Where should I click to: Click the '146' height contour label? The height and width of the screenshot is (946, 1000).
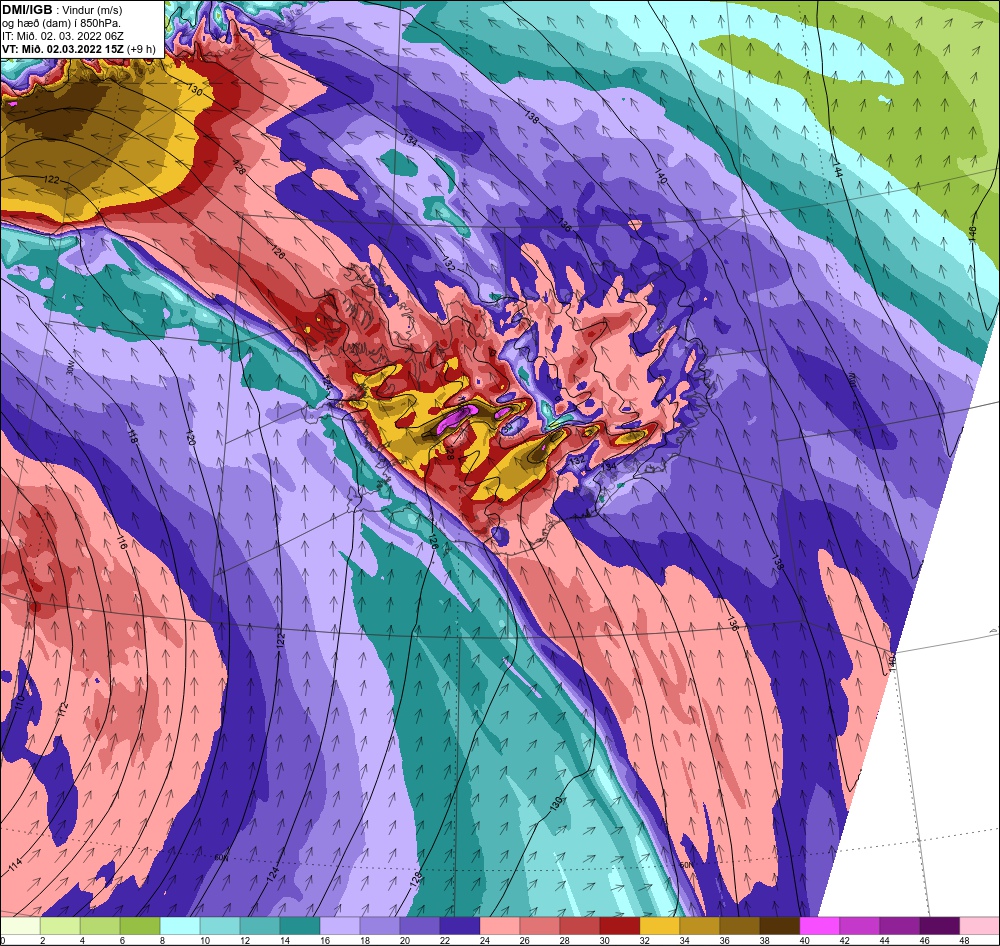pos(972,233)
